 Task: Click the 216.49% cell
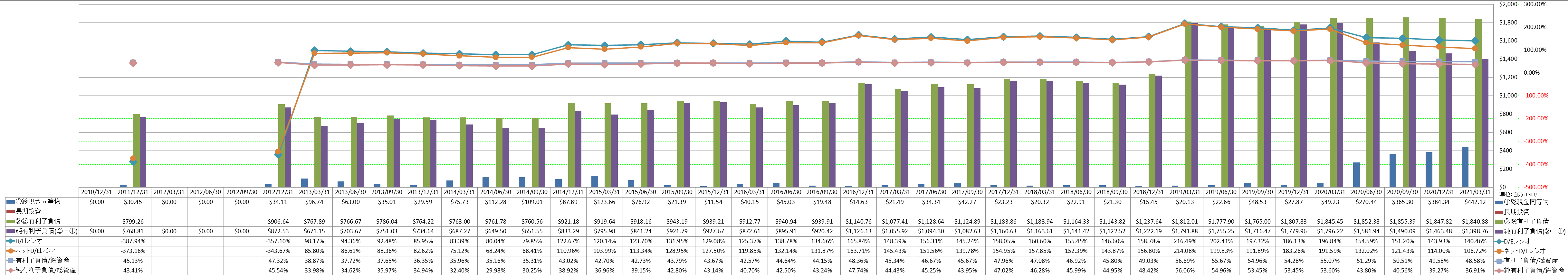(1186, 241)
